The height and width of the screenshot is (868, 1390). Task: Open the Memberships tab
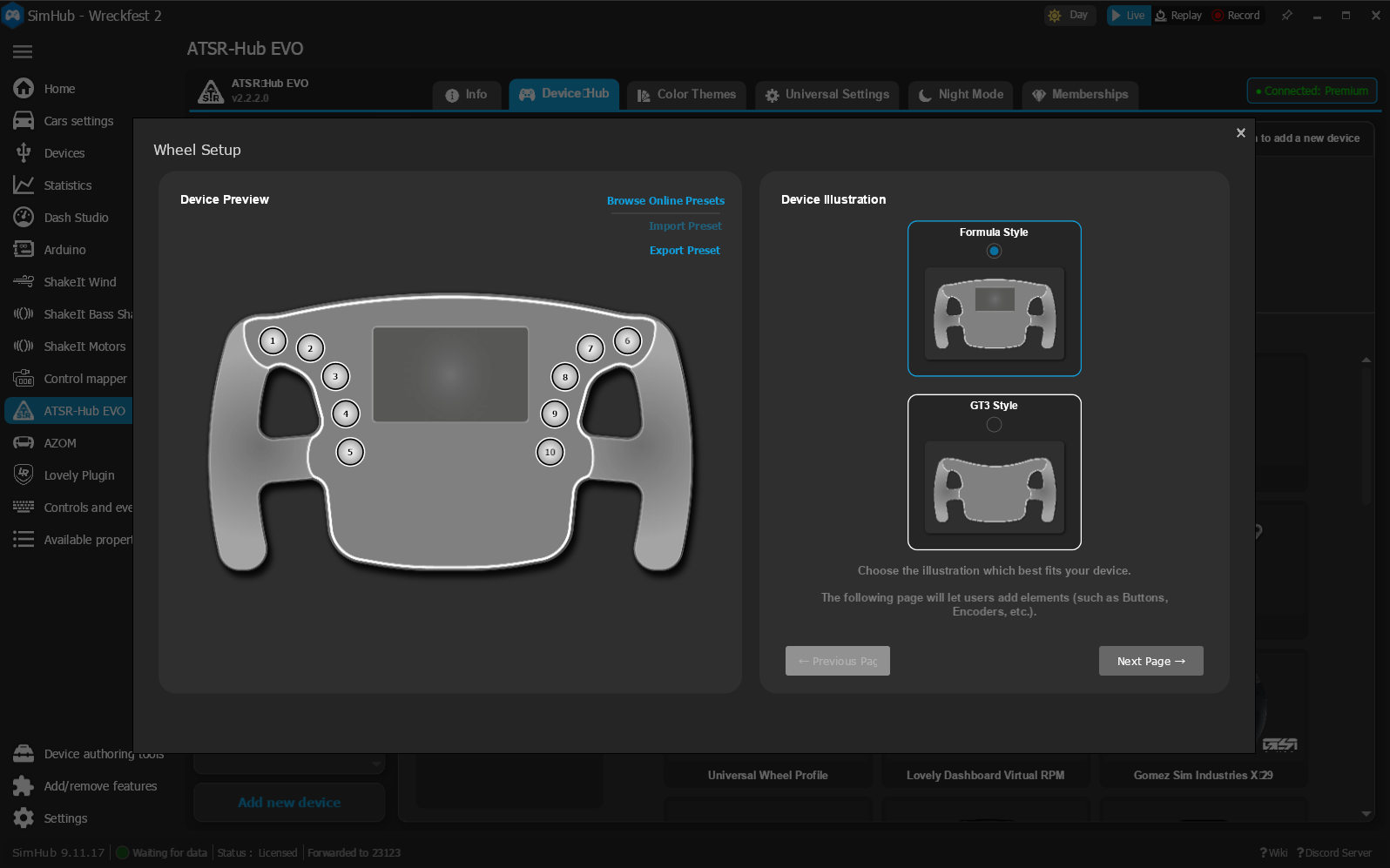[1080, 95]
